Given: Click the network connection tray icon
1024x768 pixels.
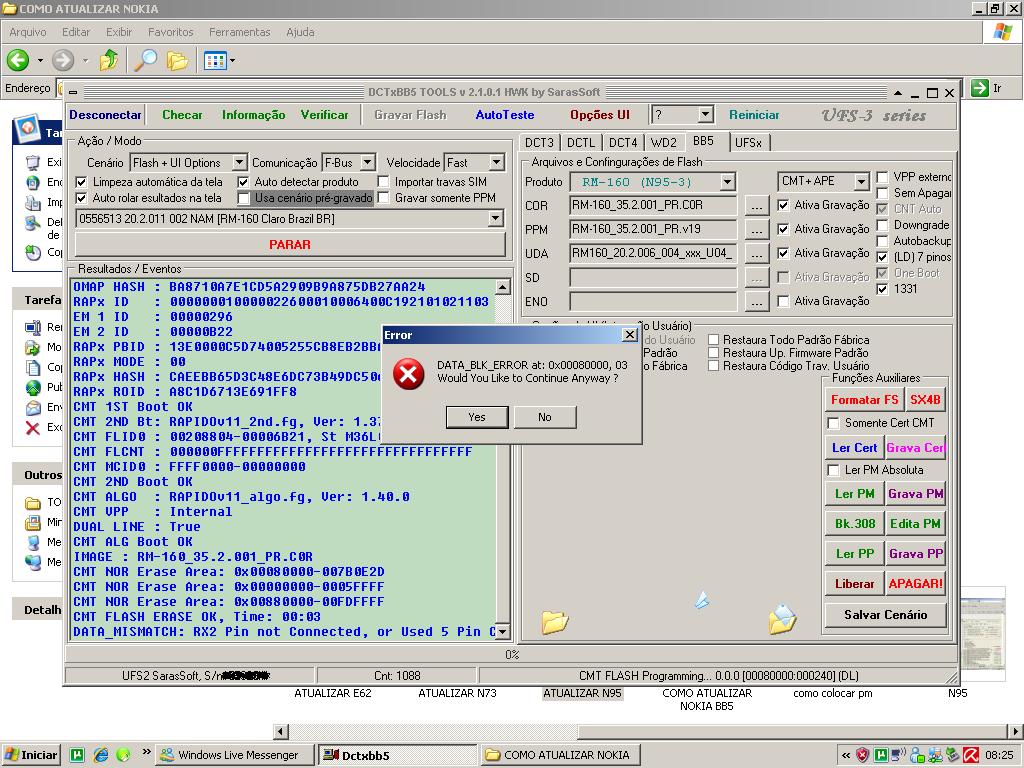Looking at the screenshot, I should pos(935,756).
